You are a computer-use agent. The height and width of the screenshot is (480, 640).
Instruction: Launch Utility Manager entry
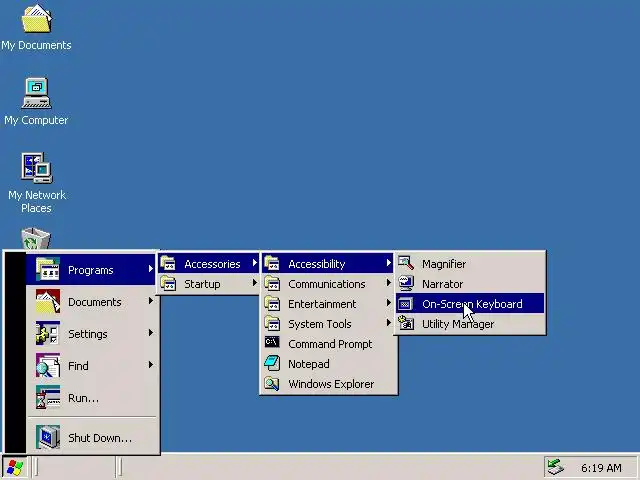pyautogui.click(x=470, y=324)
